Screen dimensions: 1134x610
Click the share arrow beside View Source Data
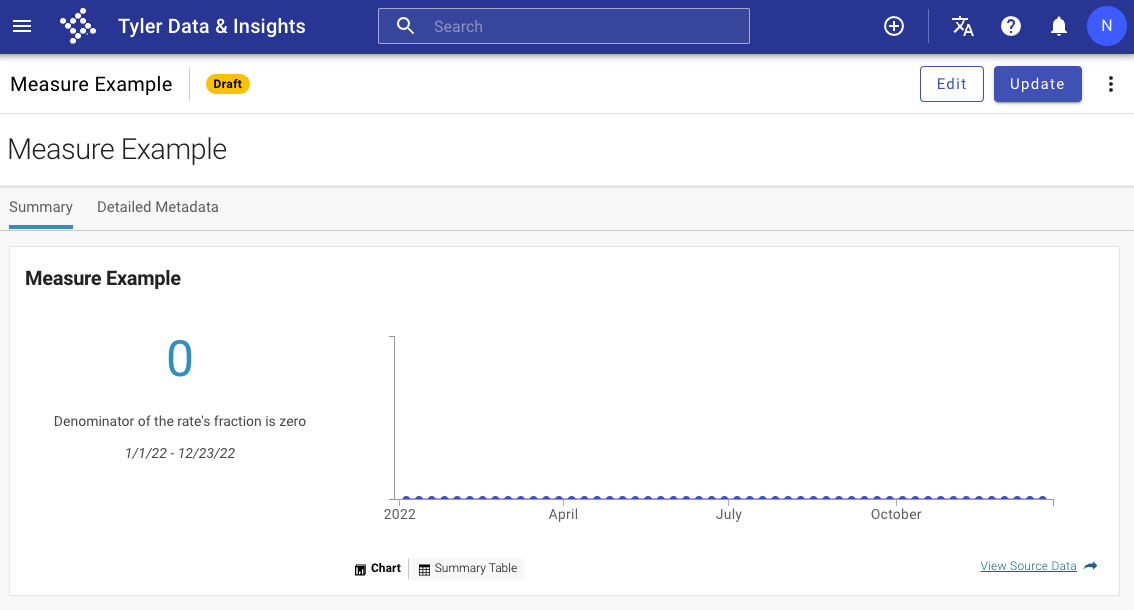coord(1091,566)
